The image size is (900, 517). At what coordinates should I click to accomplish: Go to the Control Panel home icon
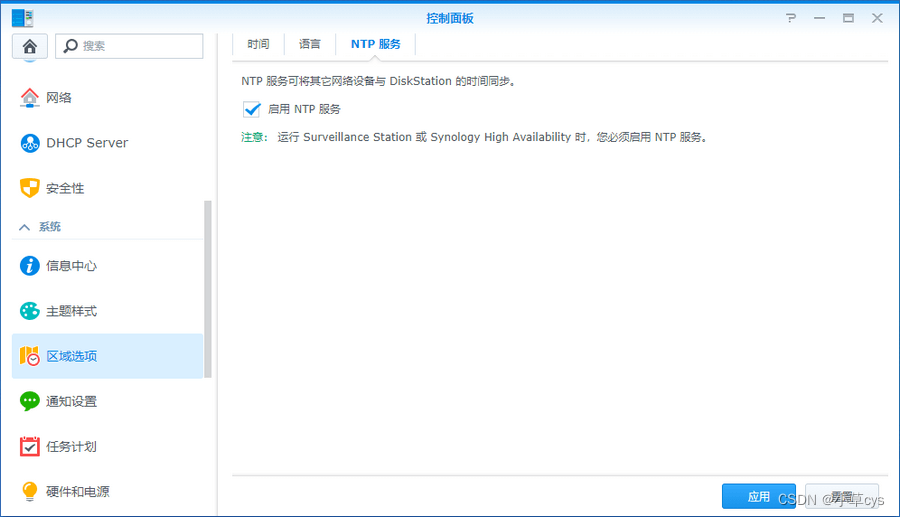[x=30, y=46]
